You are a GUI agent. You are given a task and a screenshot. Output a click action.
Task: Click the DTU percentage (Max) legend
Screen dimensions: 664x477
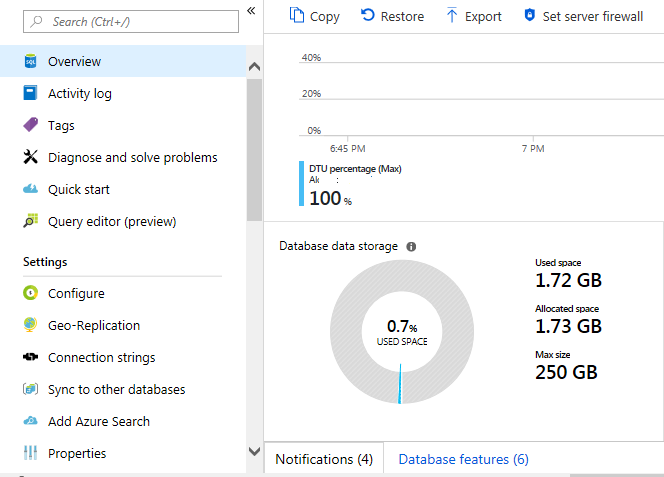pyautogui.click(x=355, y=169)
